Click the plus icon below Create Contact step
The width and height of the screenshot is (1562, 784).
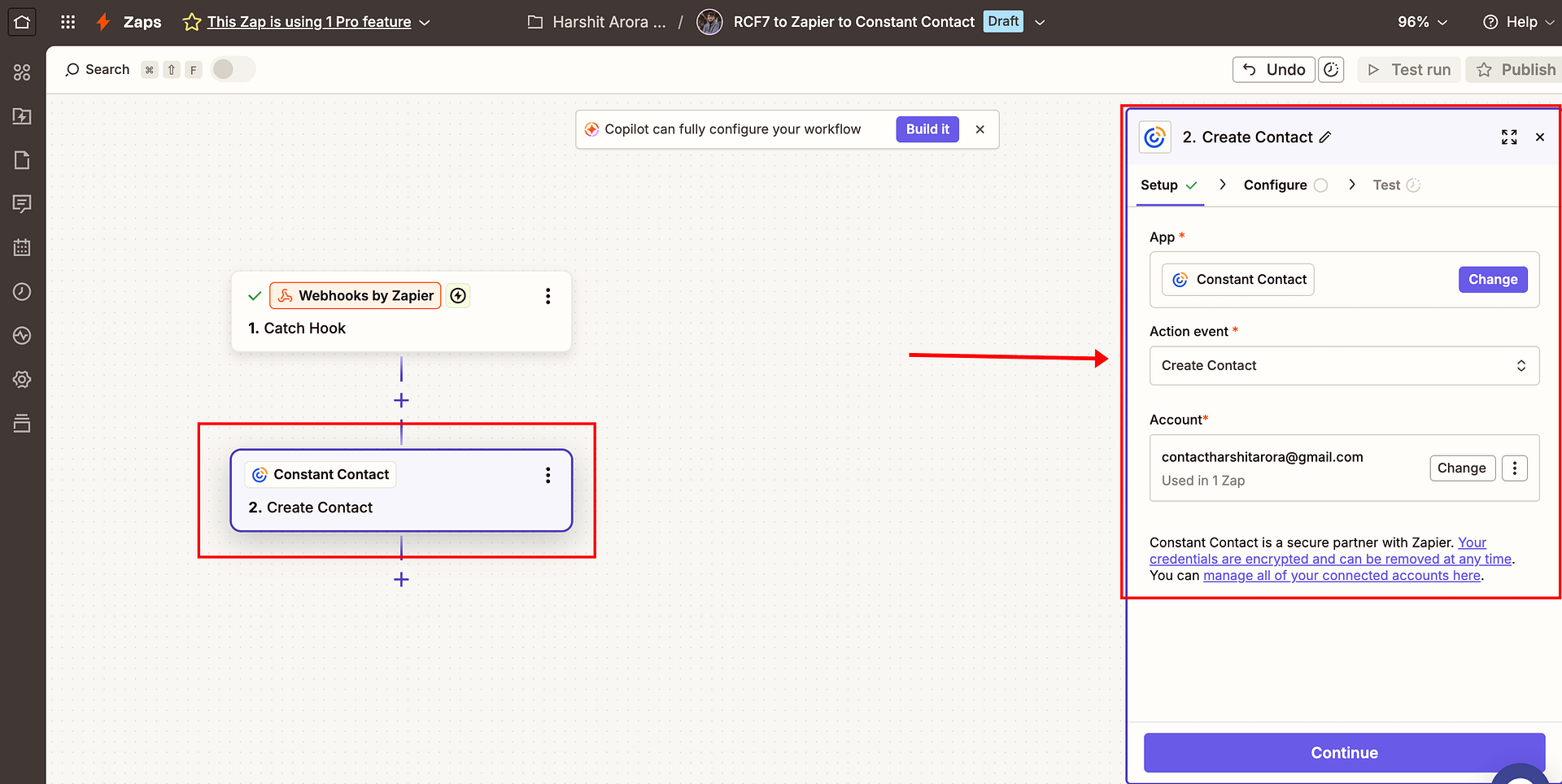(401, 579)
